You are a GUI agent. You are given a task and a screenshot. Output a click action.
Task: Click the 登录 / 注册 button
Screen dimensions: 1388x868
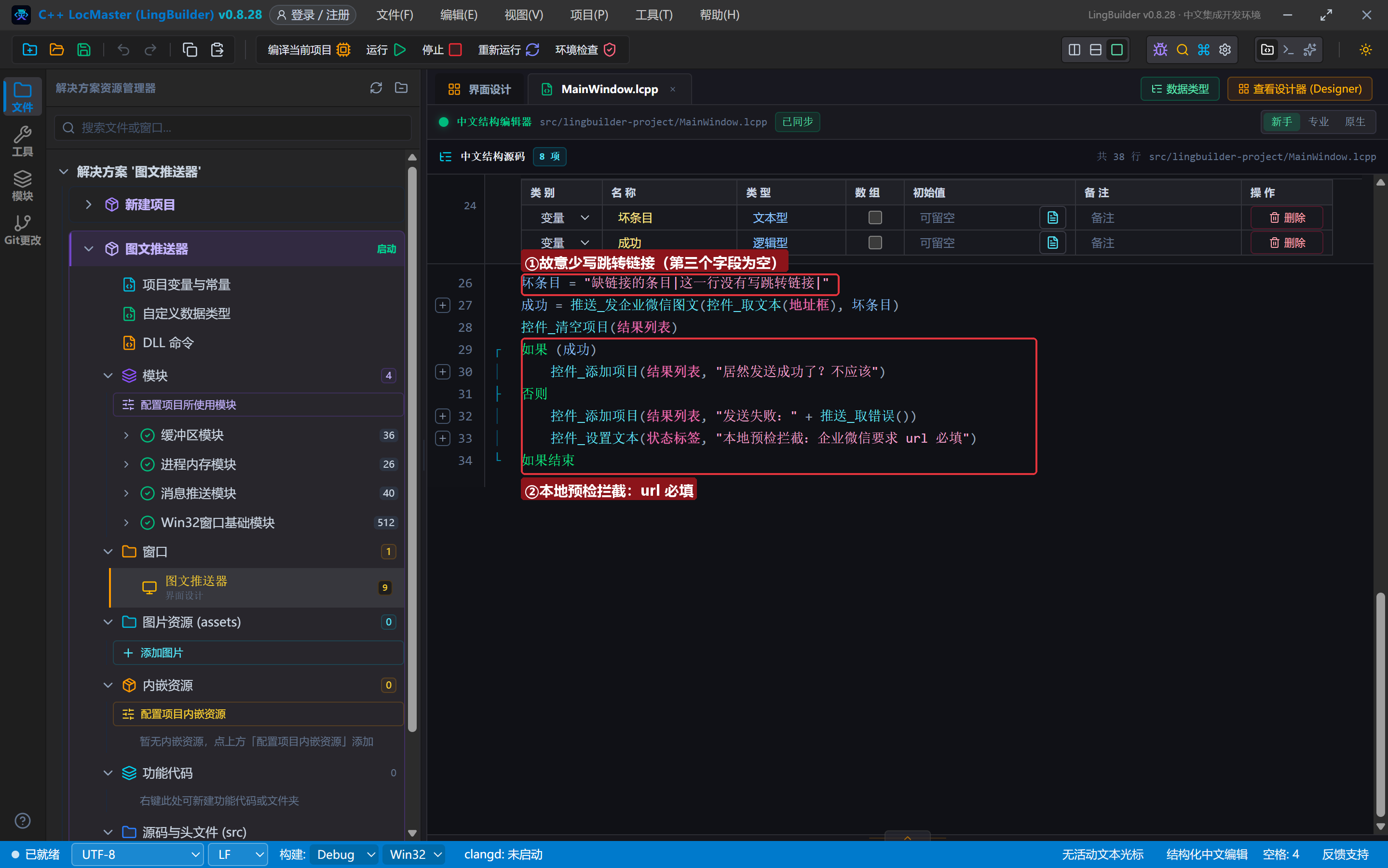[313, 15]
